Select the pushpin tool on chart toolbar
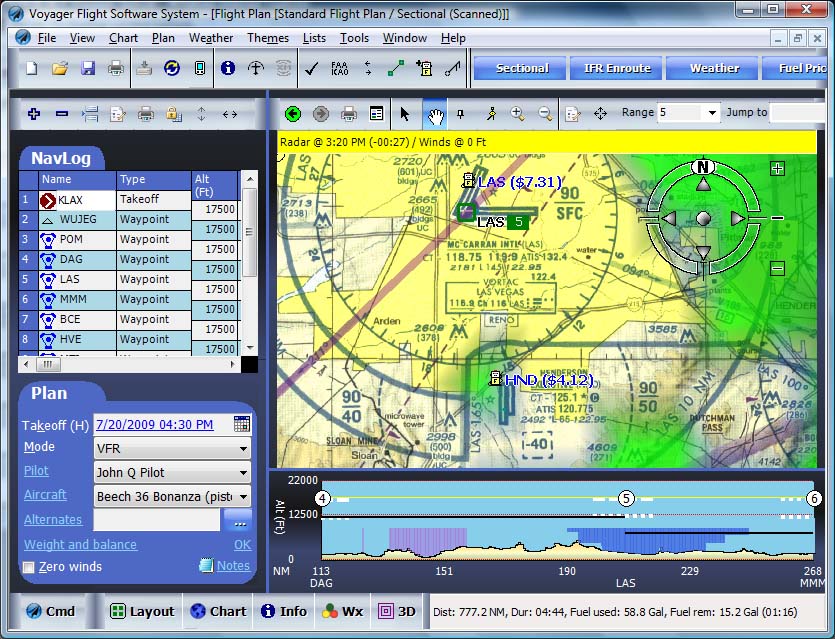 pos(461,113)
